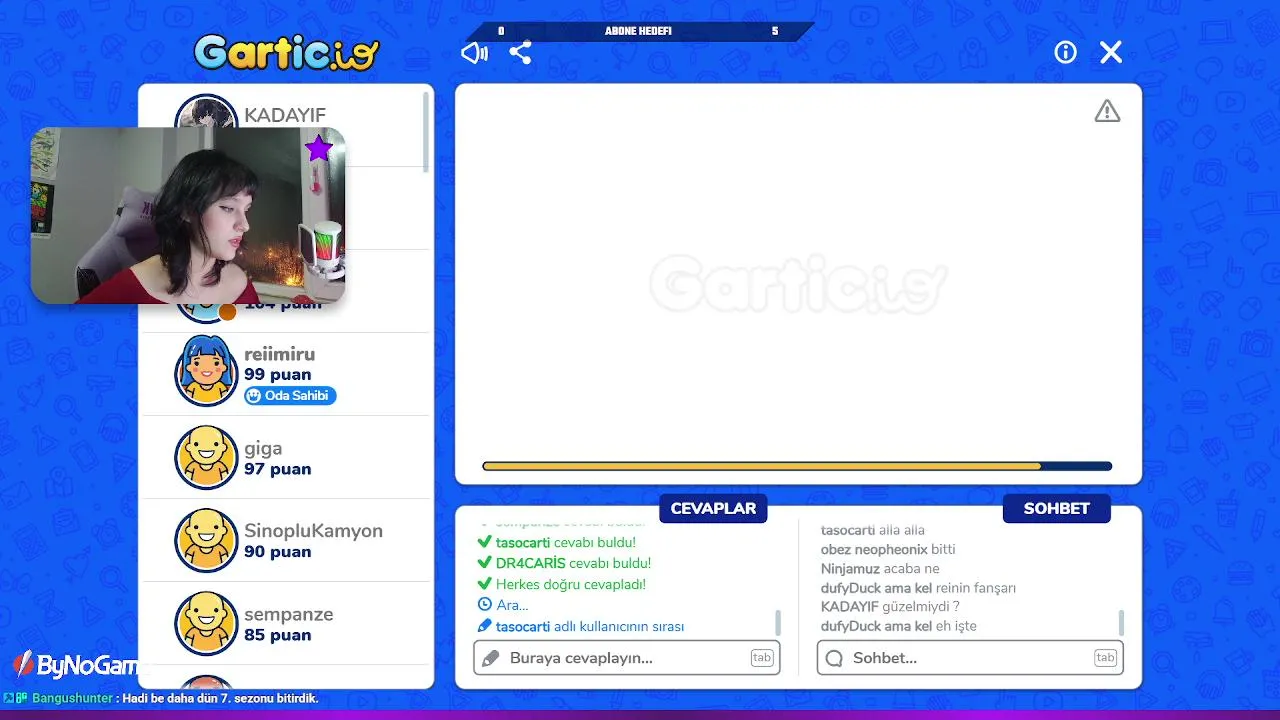Click the score 99 puan
1280x720 pixels.
tap(278, 375)
